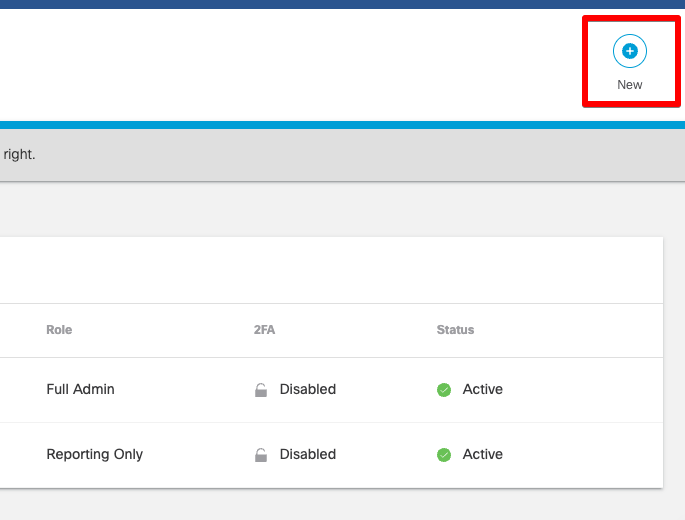Click the New plus circle icon
The width and height of the screenshot is (685, 520).
click(x=629, y=50)
